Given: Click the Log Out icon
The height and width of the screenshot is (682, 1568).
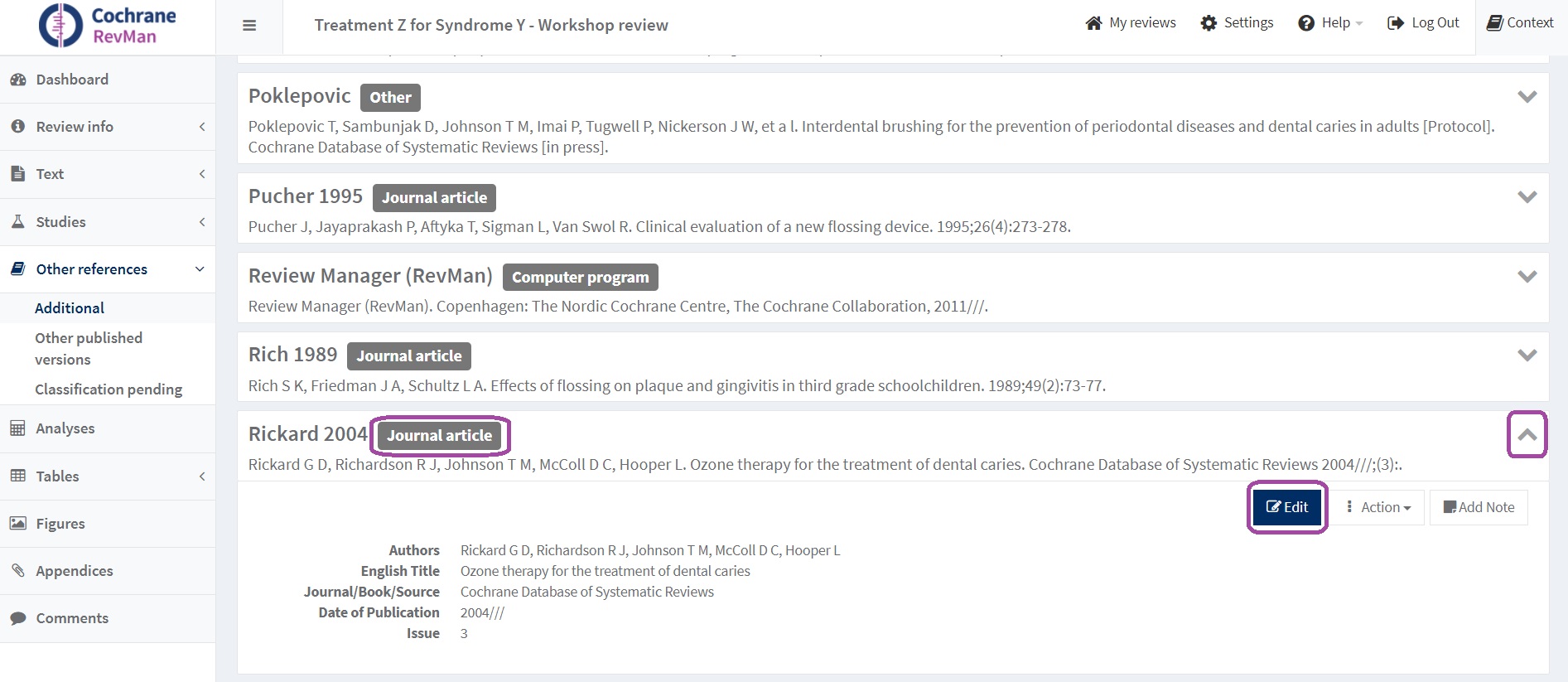Looking at the screenshot, I should pos(1396,23).
